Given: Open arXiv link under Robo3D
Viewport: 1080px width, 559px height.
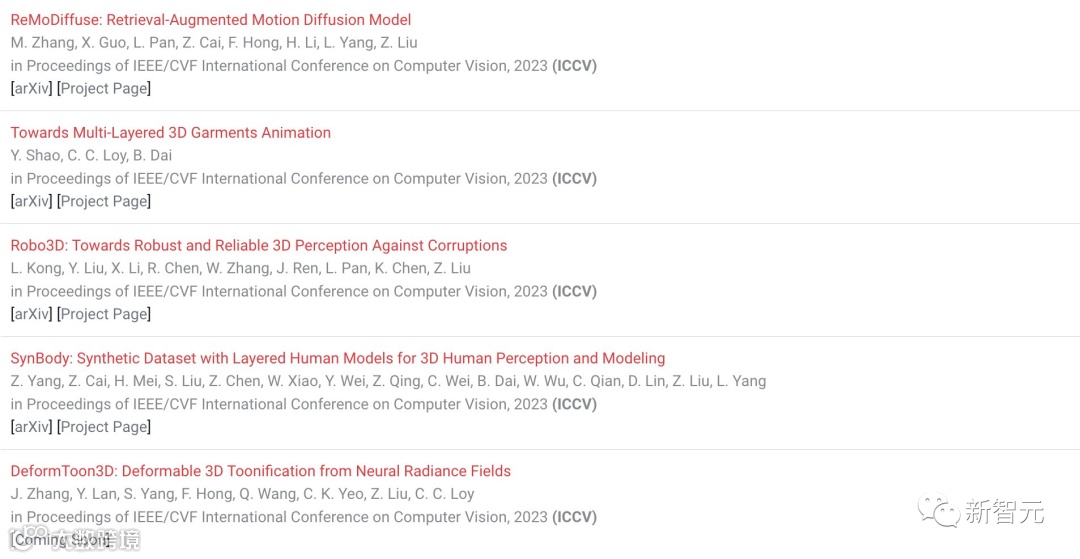Looking at the screenshot, I should (31, 314).
